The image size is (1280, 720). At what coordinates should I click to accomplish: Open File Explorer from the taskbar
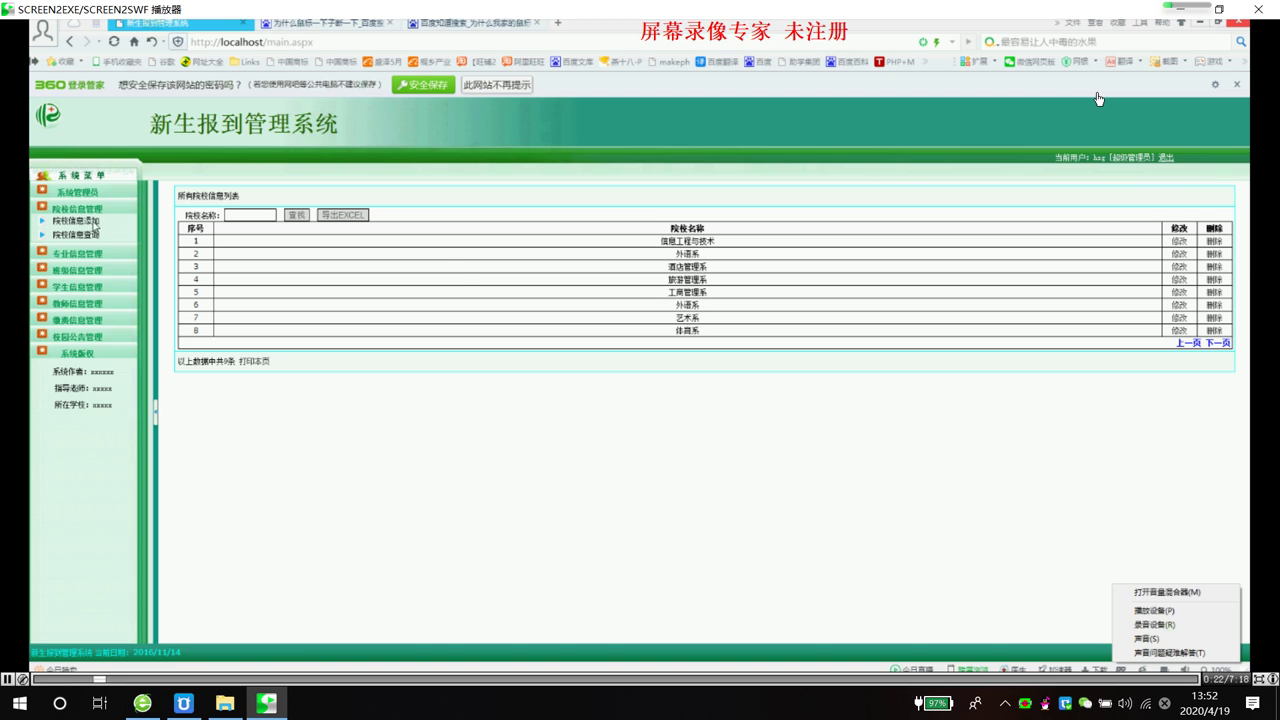[x=225, y=703]
